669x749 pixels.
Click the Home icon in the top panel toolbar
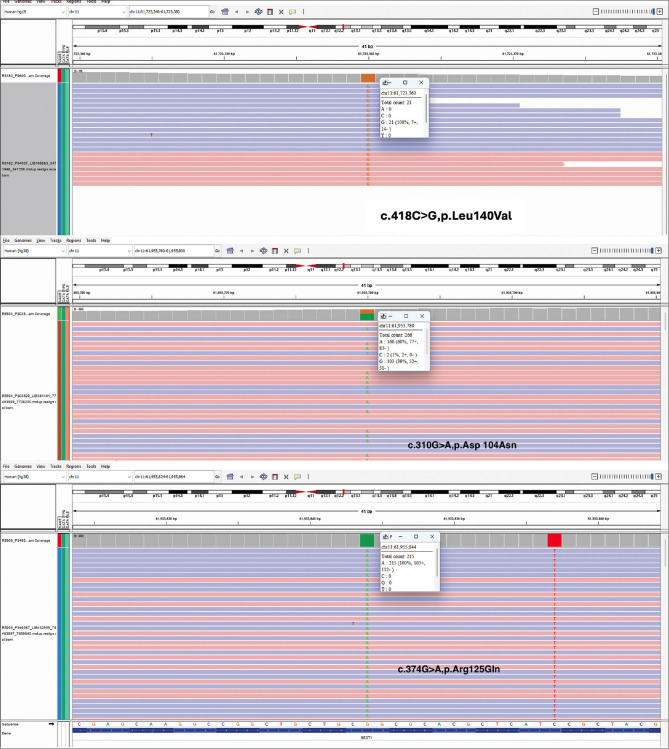click(x=223, y=12)
